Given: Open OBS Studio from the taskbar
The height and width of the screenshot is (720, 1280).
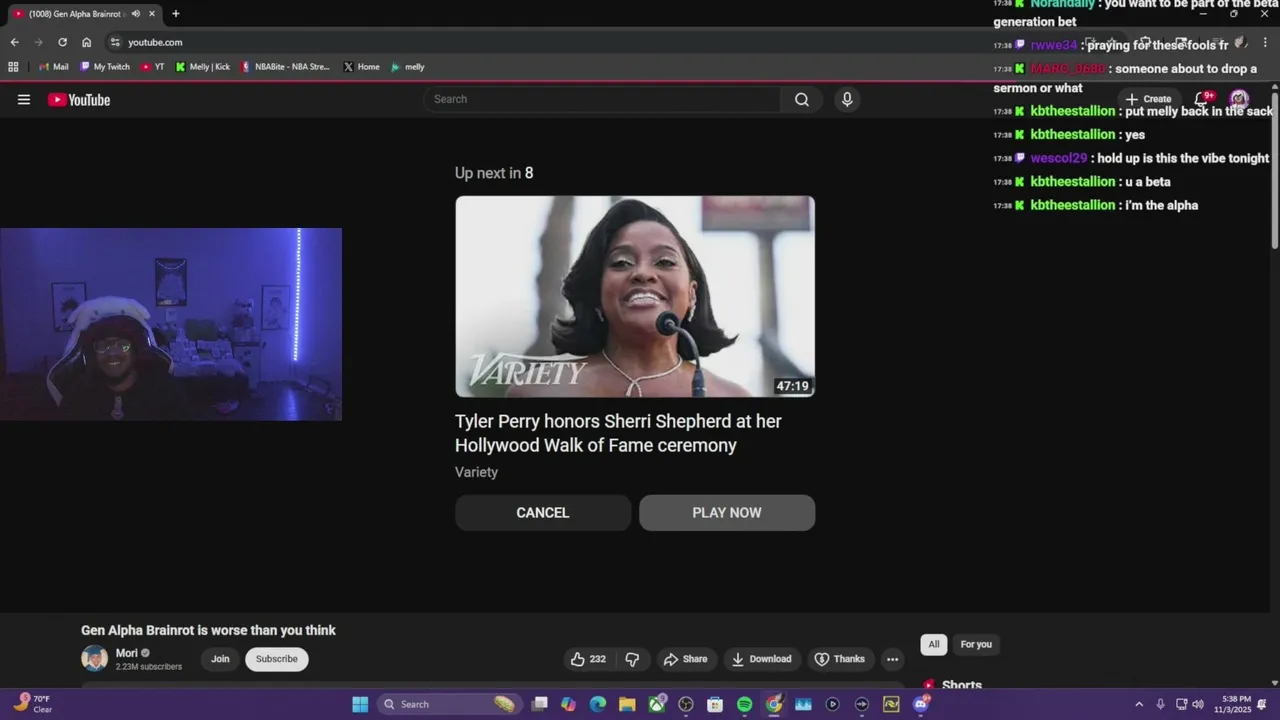Looking at the screenshot, I should tap(686, 704).
